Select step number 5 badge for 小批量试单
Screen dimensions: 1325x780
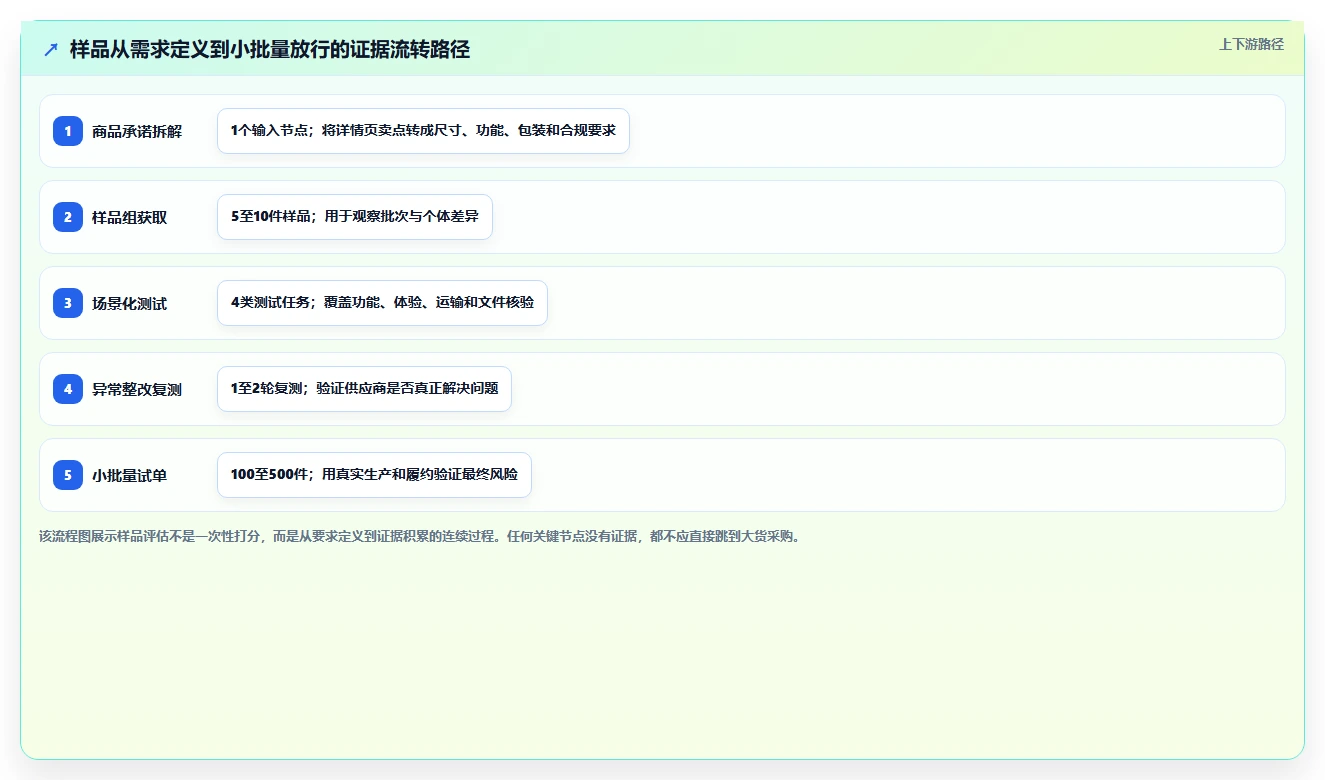pyautogui.click(x=68, y=475)
